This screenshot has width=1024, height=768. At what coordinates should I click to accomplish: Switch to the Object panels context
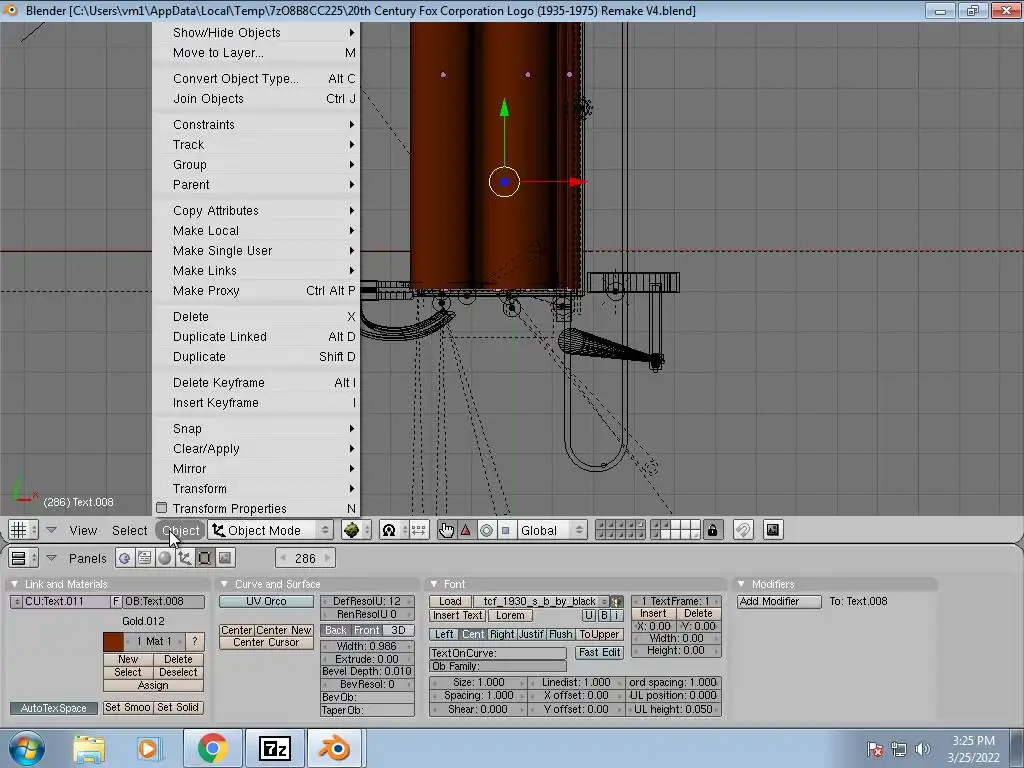point(185,558)
